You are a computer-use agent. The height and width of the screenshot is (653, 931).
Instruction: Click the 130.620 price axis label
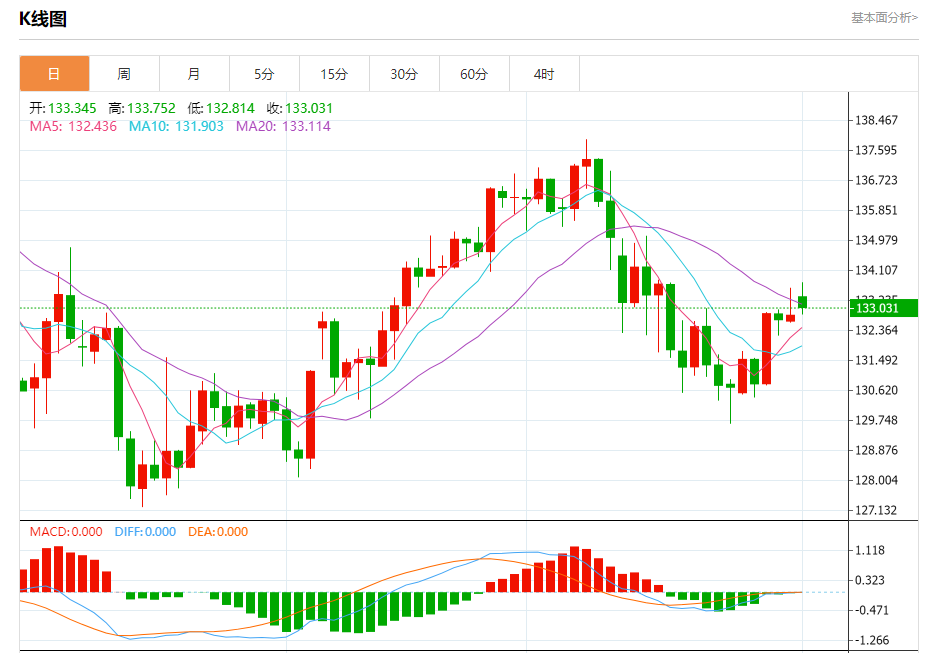click(876, 390)
